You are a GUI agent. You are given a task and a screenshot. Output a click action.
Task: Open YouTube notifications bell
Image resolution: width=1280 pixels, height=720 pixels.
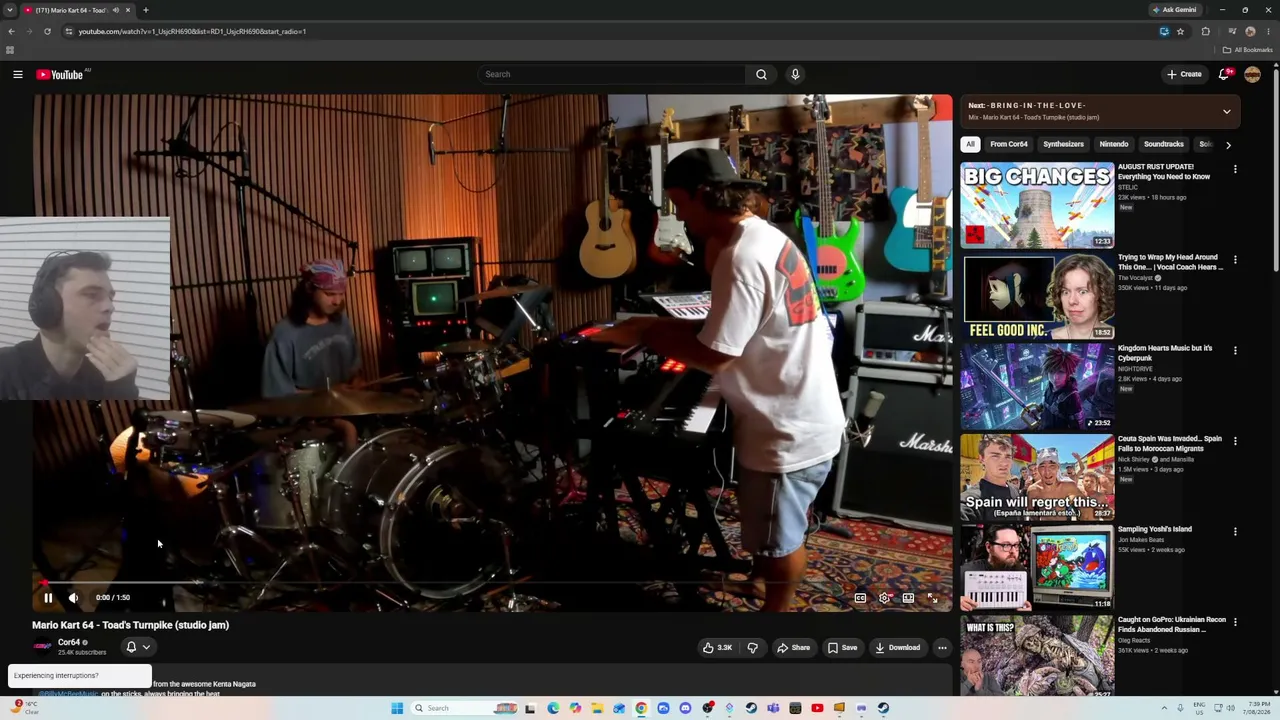click(1225, 74)
